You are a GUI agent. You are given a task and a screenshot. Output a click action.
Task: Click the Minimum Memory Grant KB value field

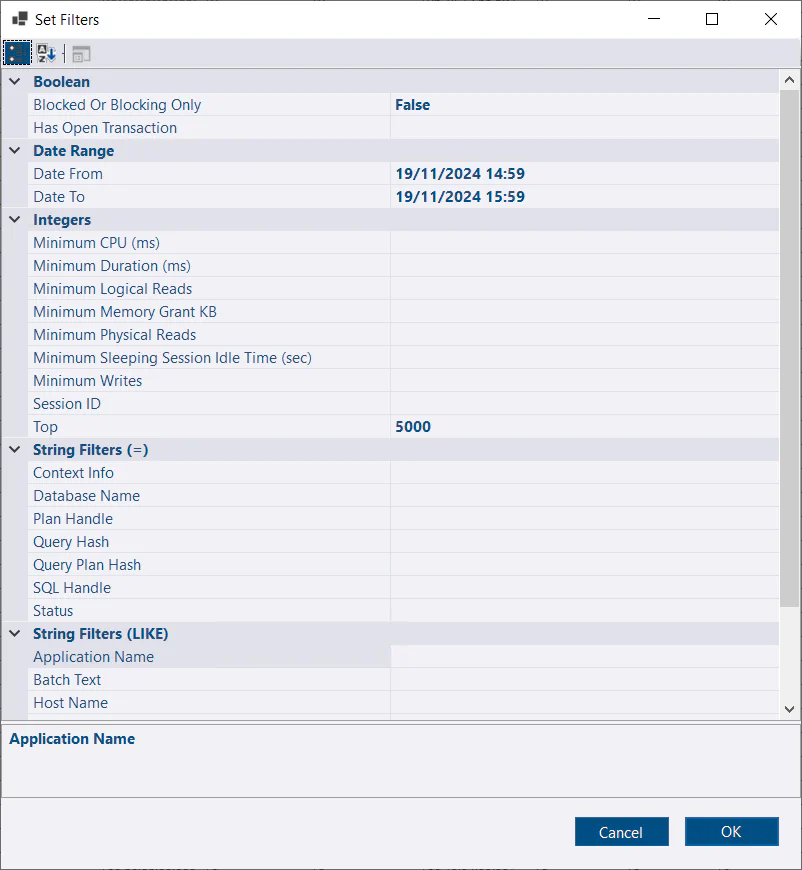tap(584, 312)
